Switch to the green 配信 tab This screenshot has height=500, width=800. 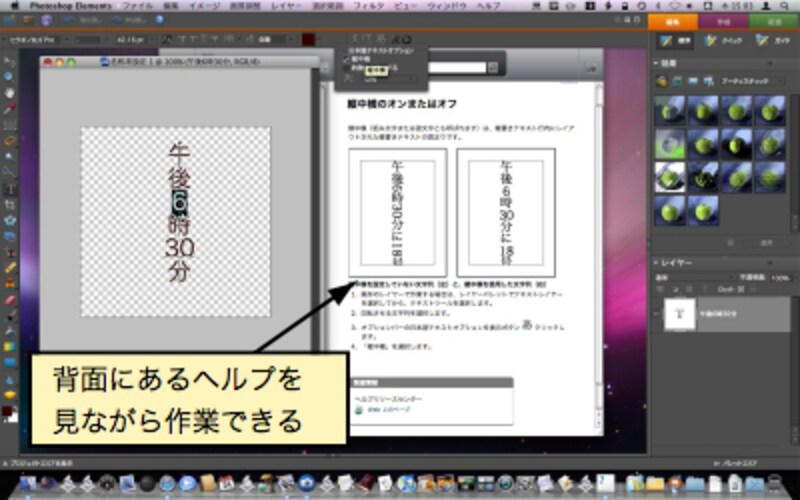(x=774, y=22)
